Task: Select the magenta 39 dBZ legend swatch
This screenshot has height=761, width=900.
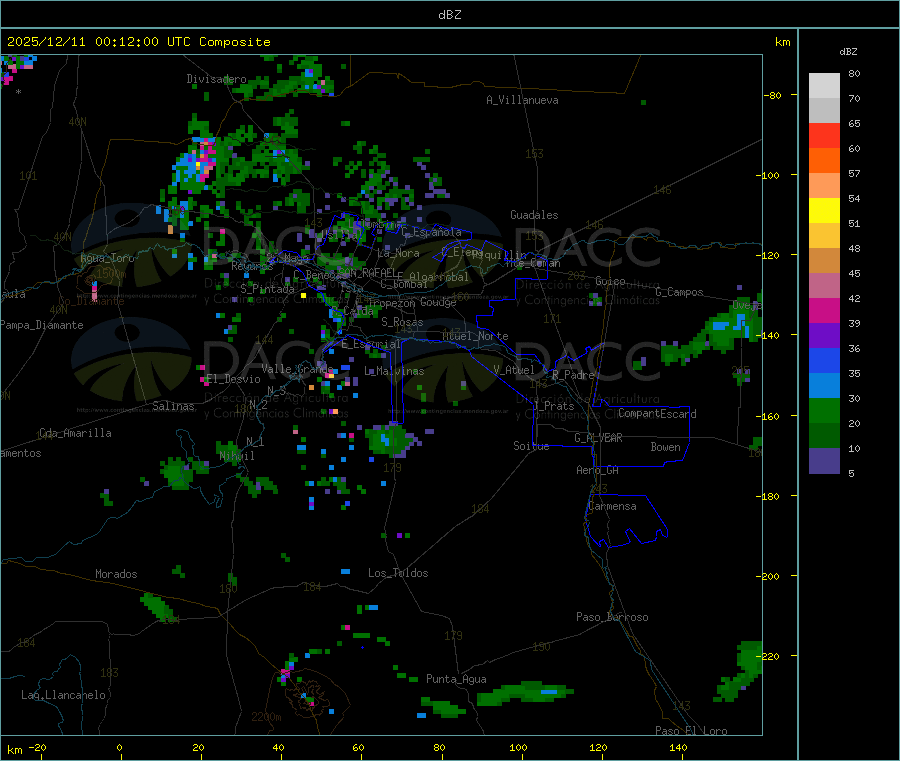Action: point(824,310)
